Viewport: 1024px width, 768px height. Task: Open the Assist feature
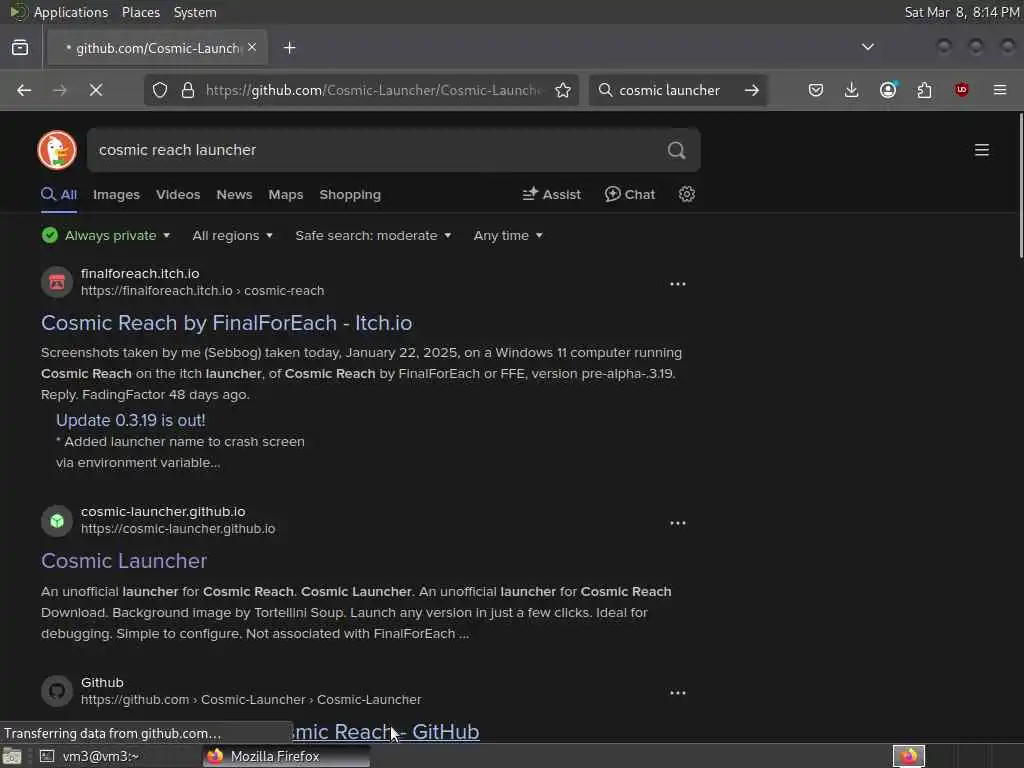[552, 194]
